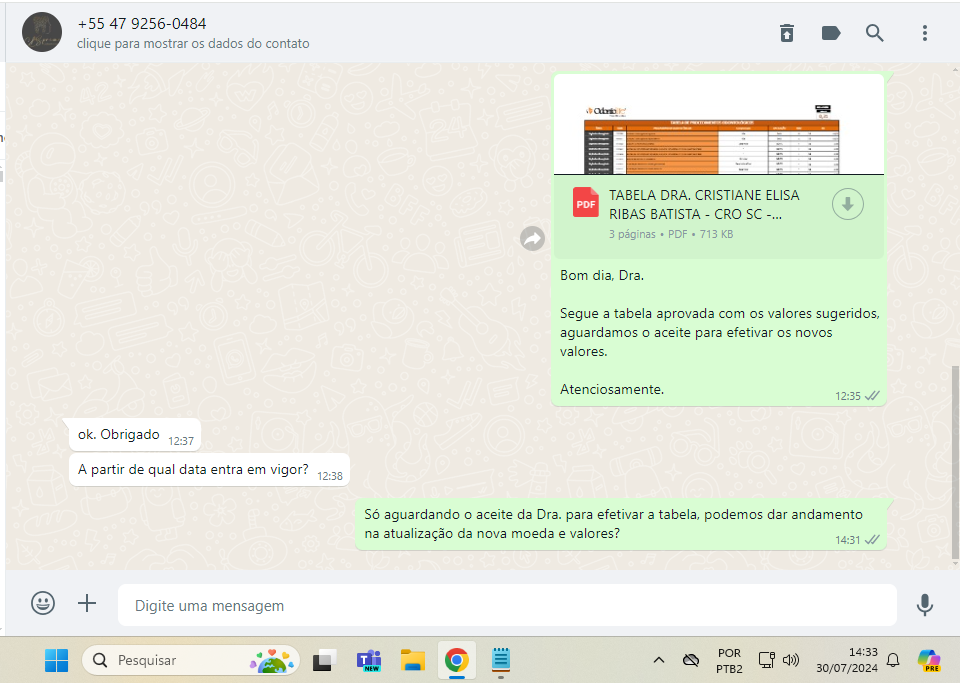Open Task View on the taskbar
Image resolution: width=960 pixels, height=683 pixels.
(x=324, y=660)
